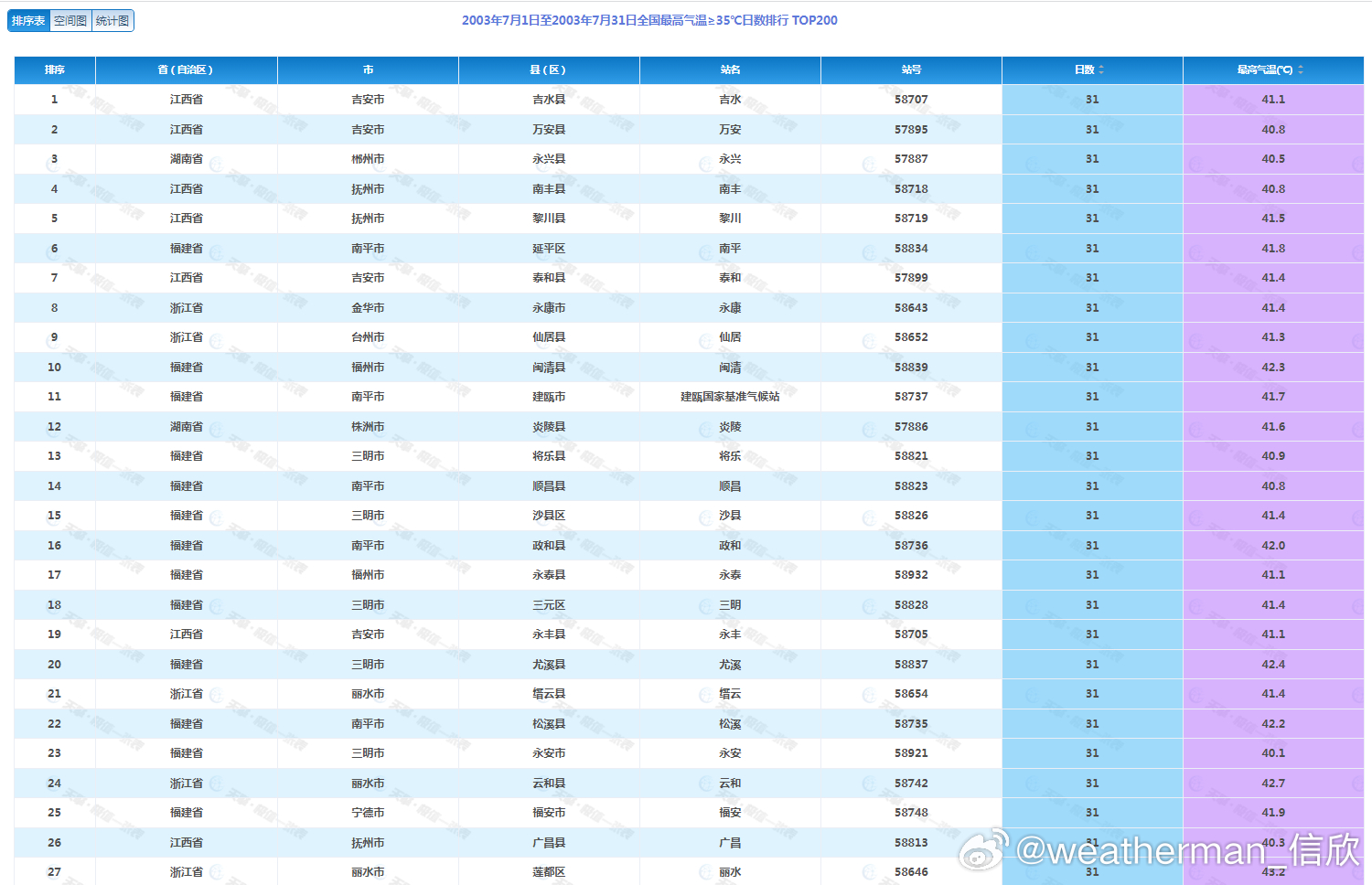
Task: Click the page title about 2003年7月 TOP200
Action: coord(649,20)
